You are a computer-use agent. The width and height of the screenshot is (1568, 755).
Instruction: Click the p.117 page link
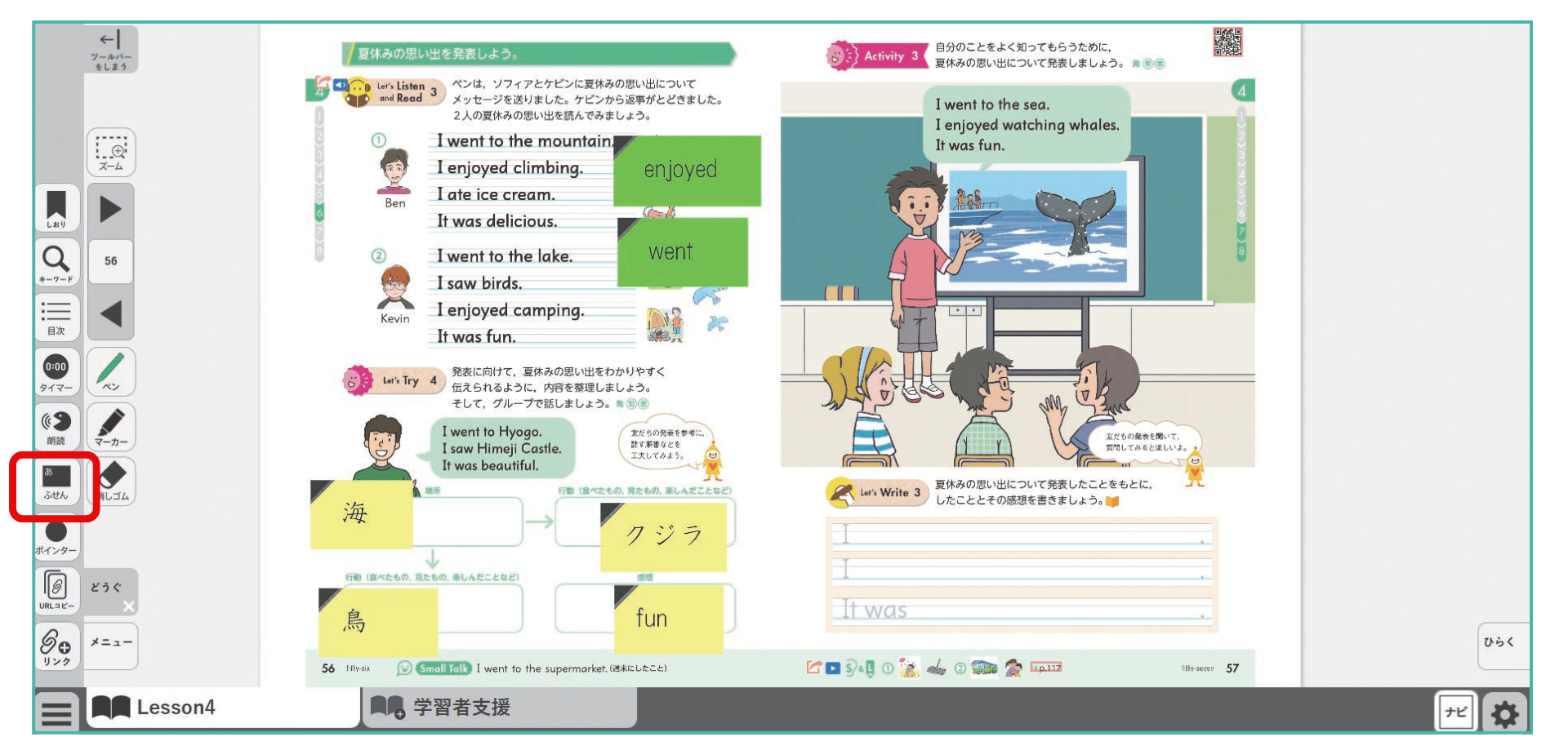(x=1046, y=668)
